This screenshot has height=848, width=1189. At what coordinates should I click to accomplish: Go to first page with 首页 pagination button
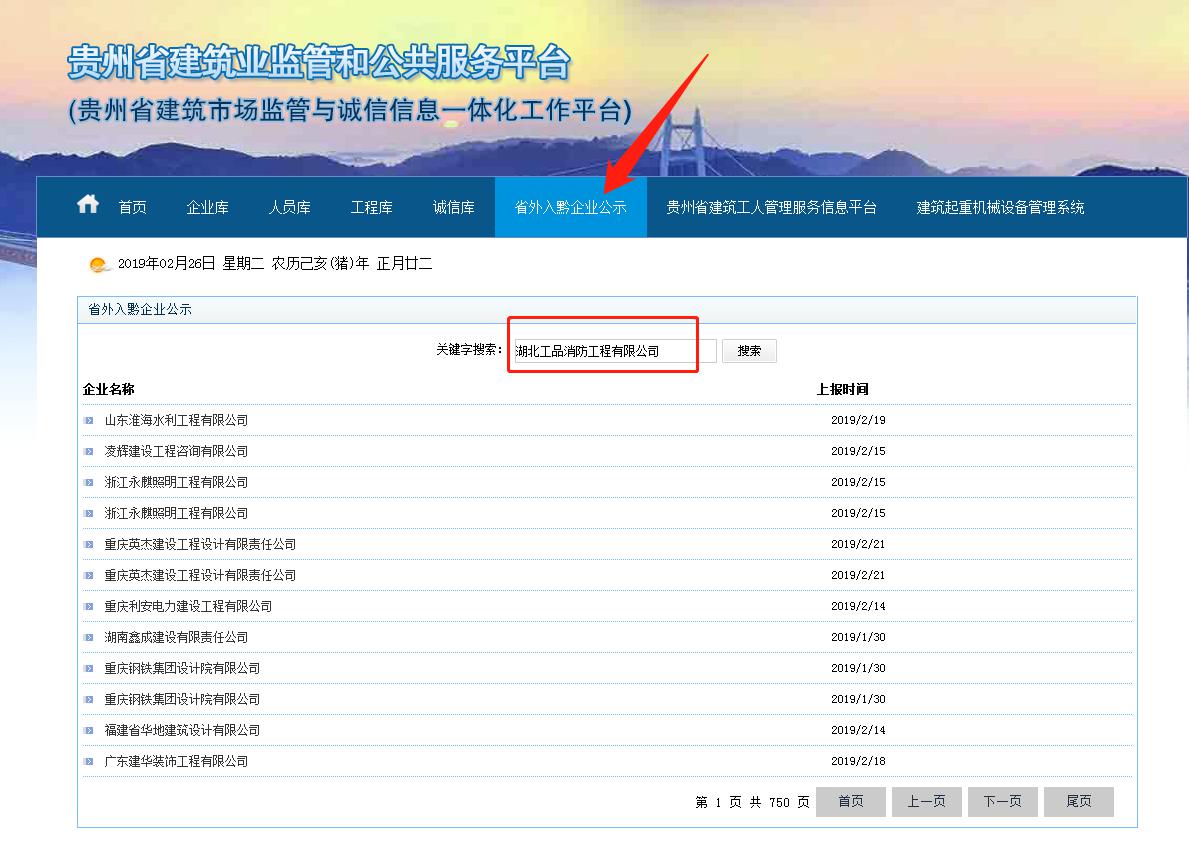coord(851,802)
